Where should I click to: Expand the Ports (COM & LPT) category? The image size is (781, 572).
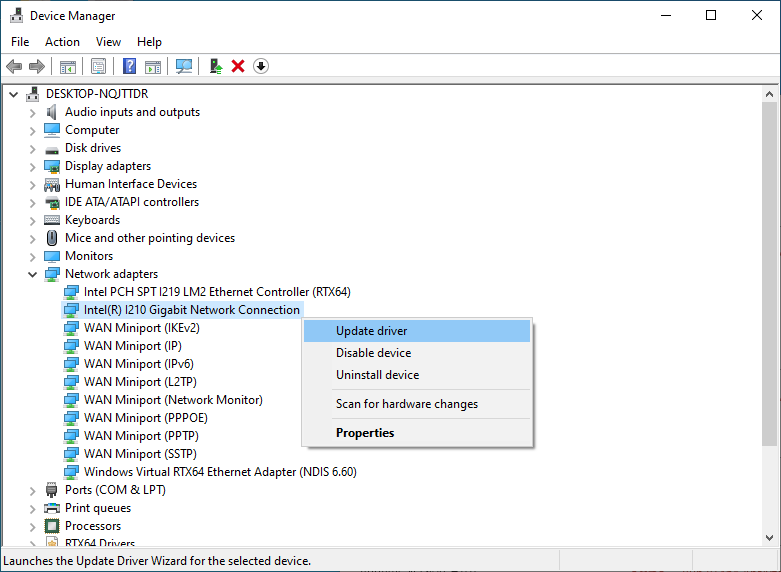[x=32, y=490]
